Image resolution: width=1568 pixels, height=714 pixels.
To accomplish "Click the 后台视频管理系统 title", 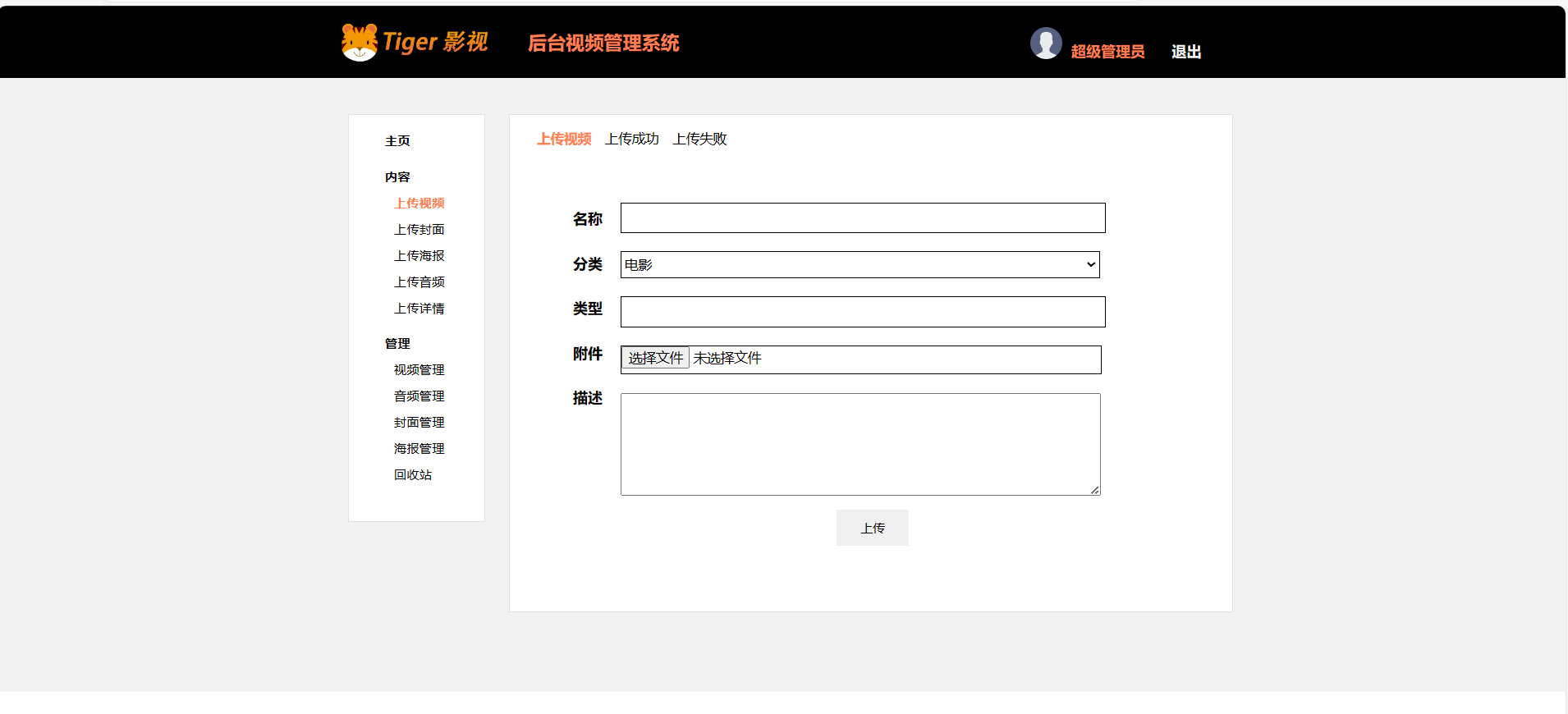I will click(603, 43).
